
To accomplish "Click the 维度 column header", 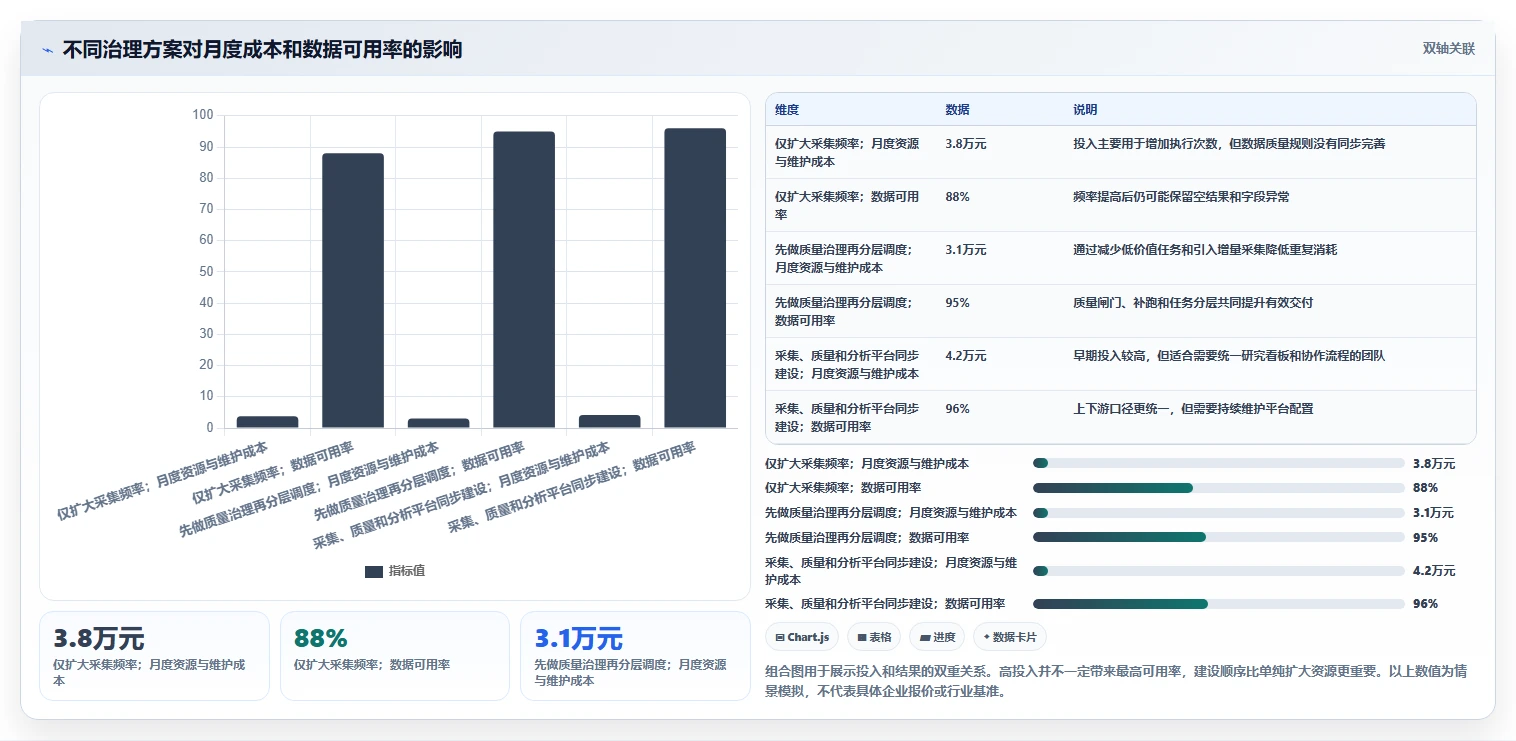I will click(787, 110).
